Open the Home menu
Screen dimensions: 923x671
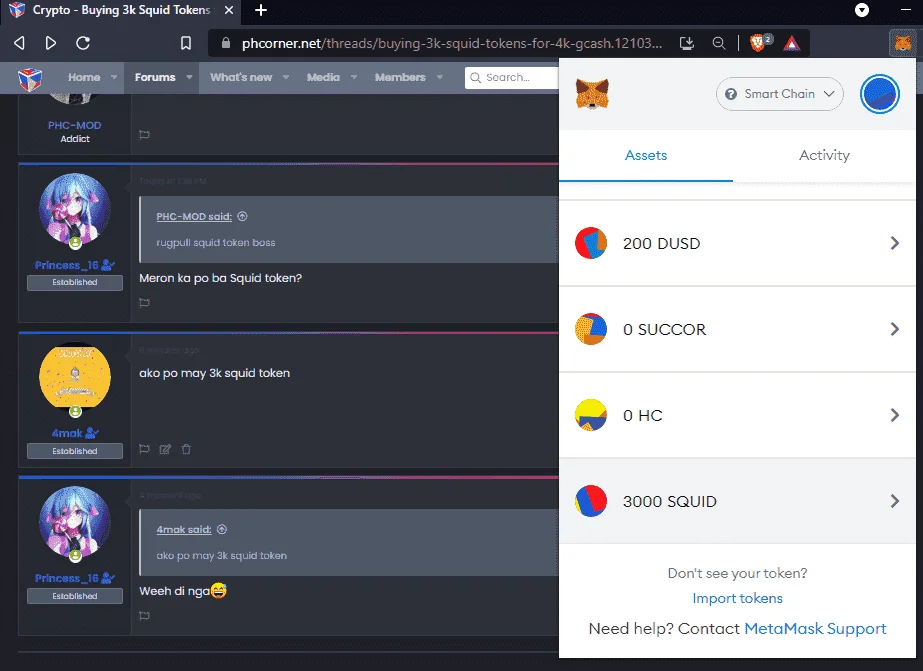point(84,77)
